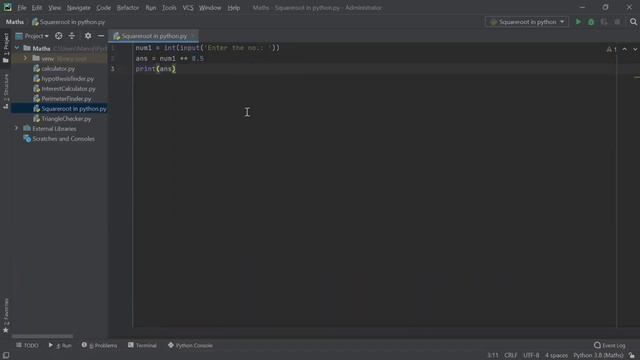Open Project pane settings gear
Image resolution: width=640 pixels, height=360 pixels.
[88, 36]
